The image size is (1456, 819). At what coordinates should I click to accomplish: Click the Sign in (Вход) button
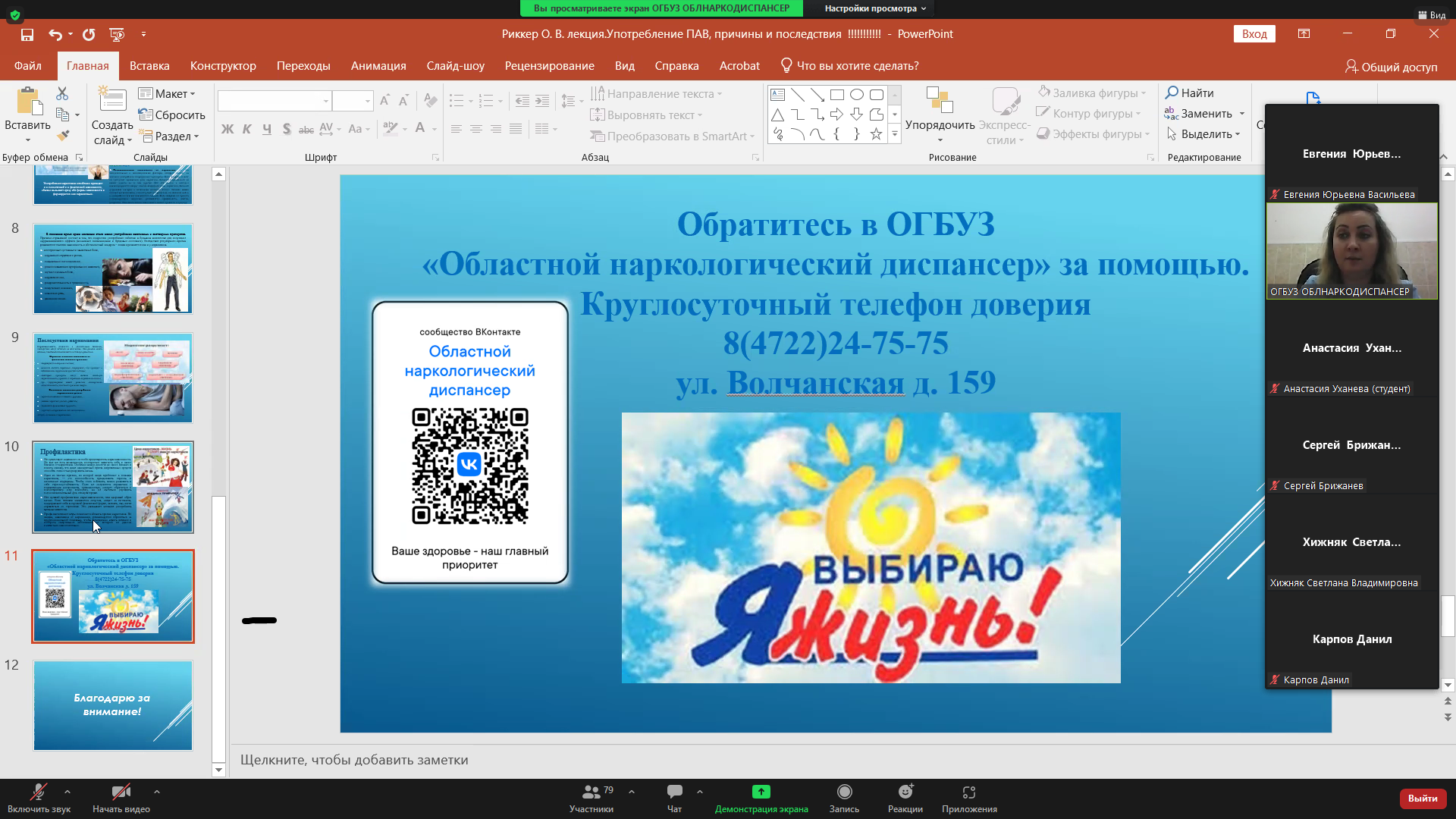coord(1254,34)
